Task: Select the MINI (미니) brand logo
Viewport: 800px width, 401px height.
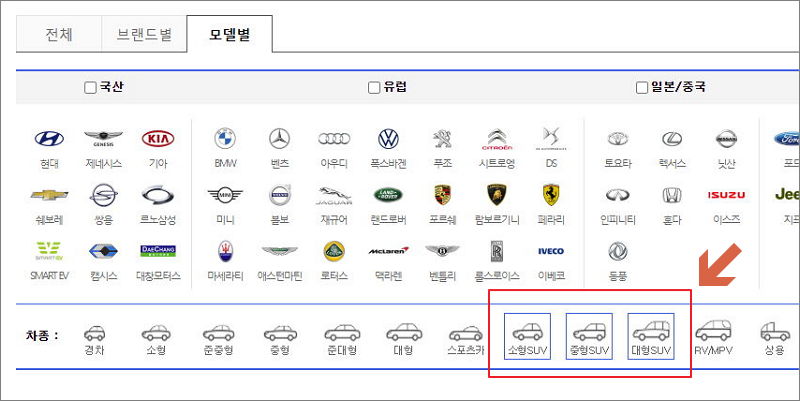Action: (x=225, y=195)
